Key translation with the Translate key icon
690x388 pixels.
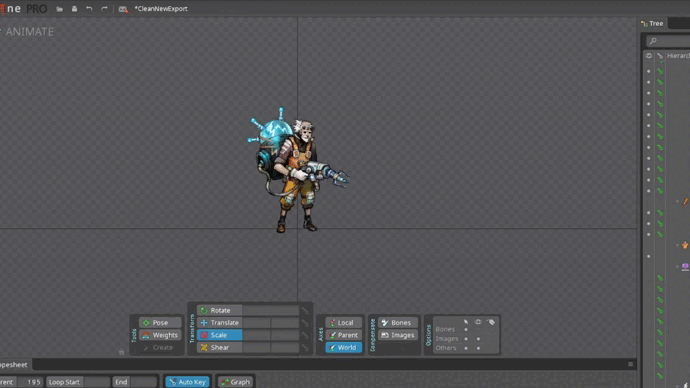(x=305, y=323)
